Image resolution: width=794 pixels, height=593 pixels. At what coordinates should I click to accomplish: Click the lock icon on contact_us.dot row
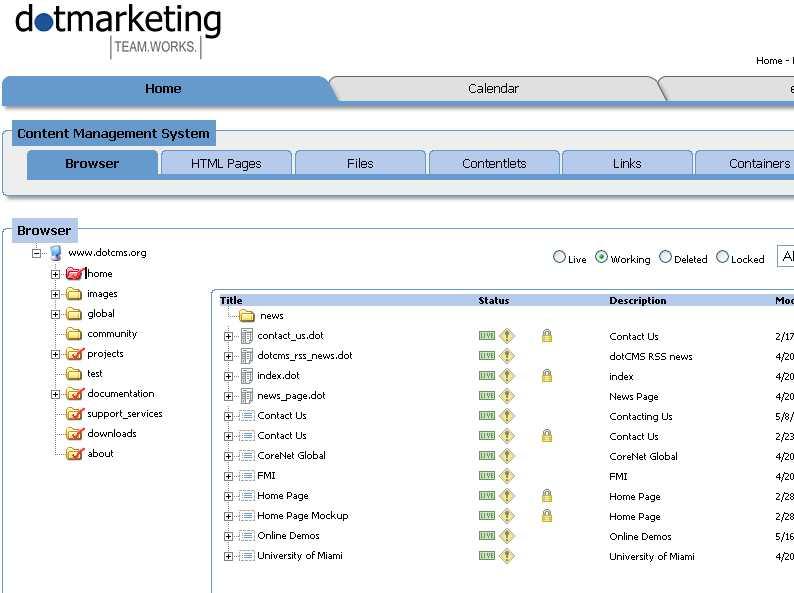click(x=546, y=336)
